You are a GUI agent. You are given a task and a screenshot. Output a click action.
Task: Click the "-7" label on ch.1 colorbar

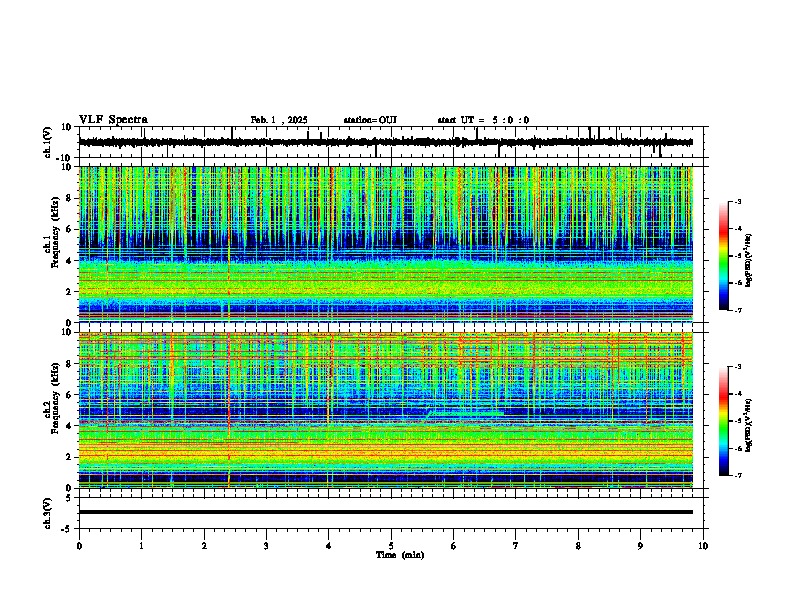tap(738, 310)
